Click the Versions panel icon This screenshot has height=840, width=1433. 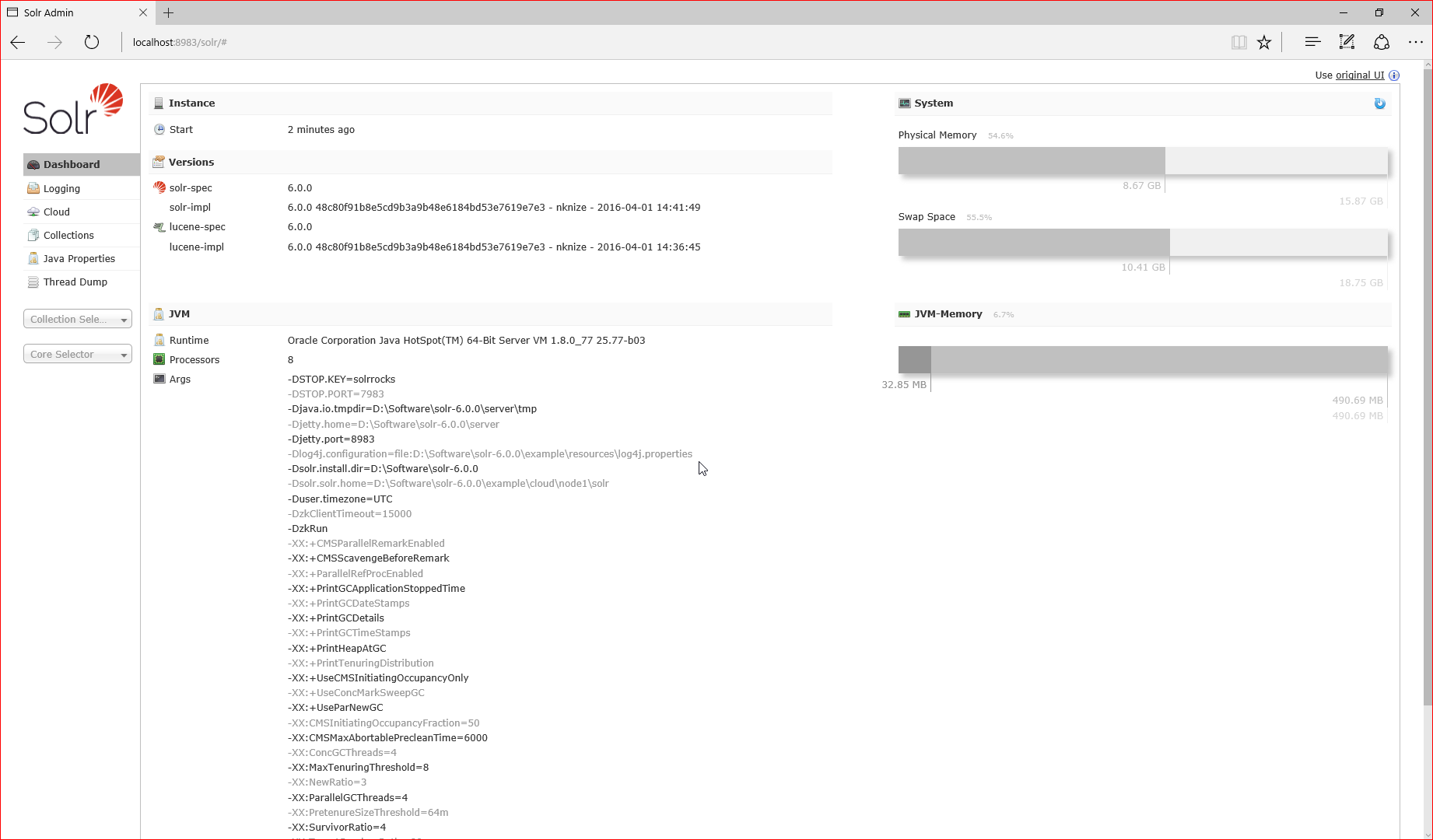(x=159, y=162)
